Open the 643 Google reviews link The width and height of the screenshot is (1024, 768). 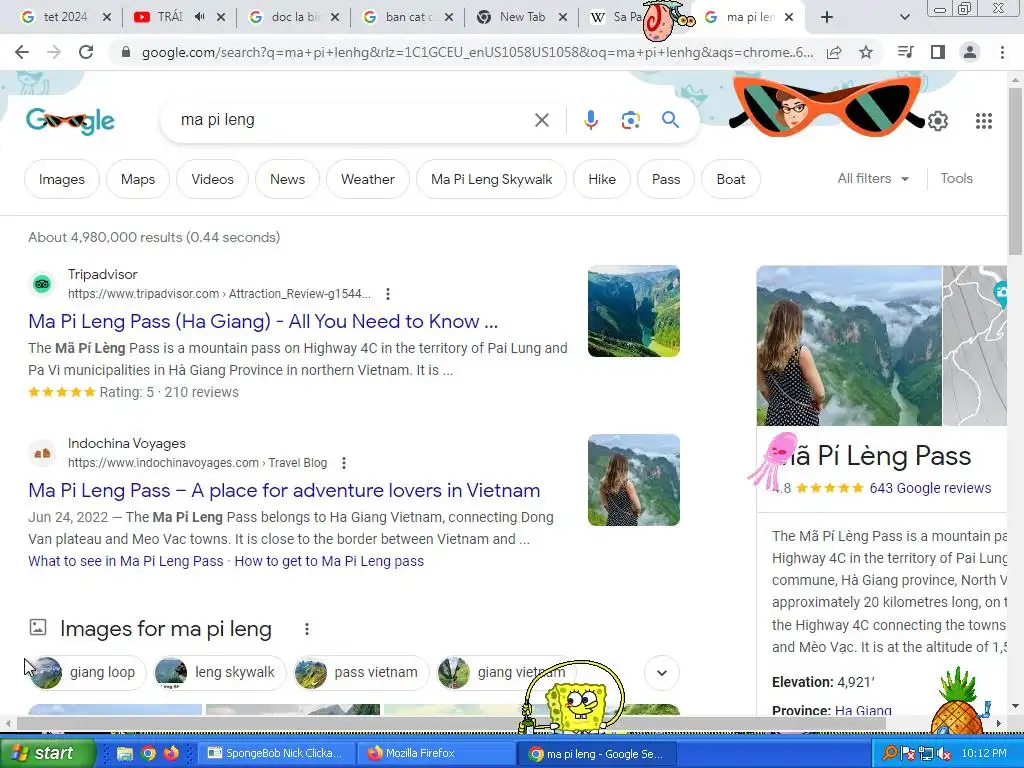930,488
